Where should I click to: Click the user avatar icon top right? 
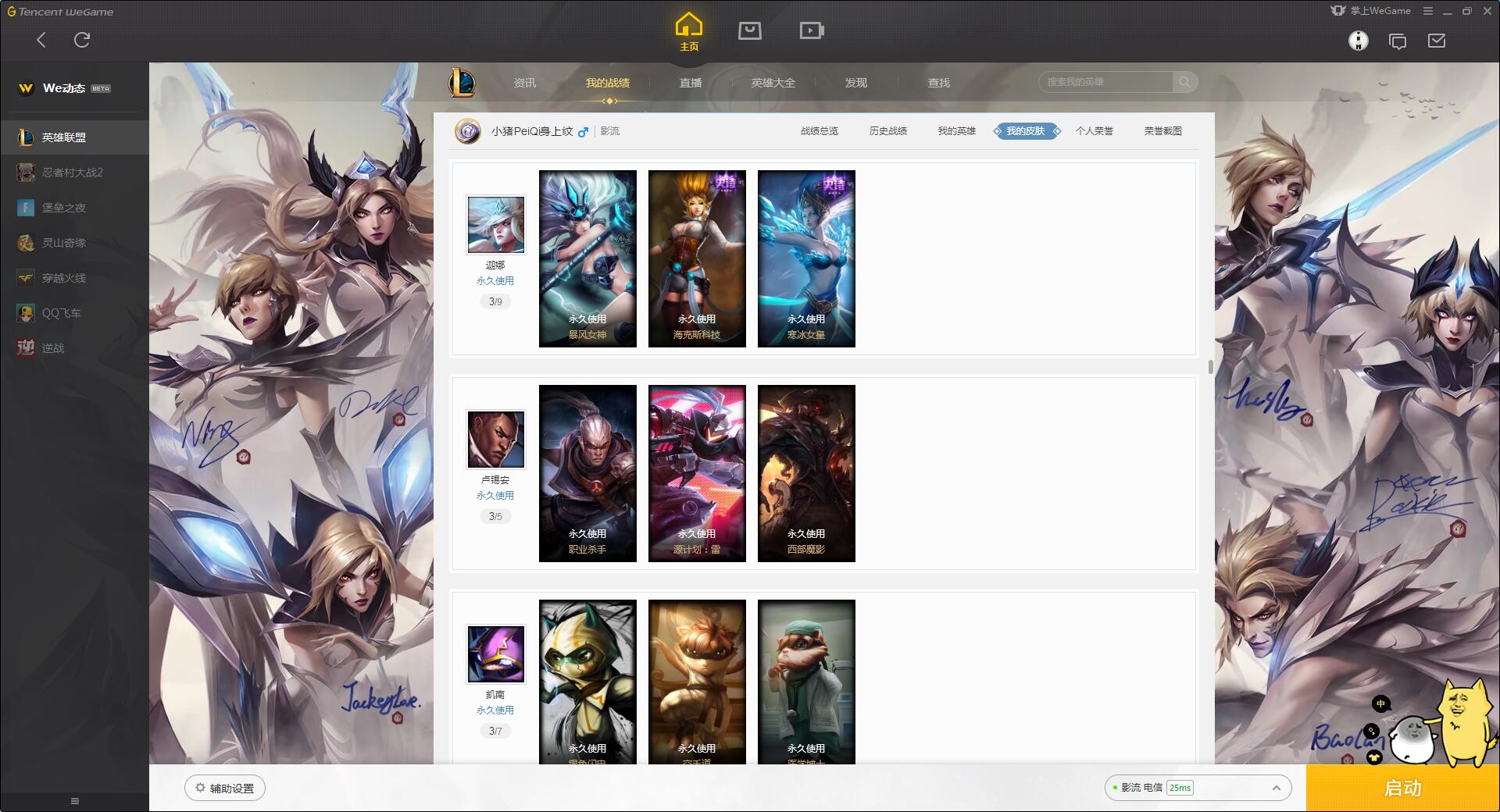[x=1359, y=41]
